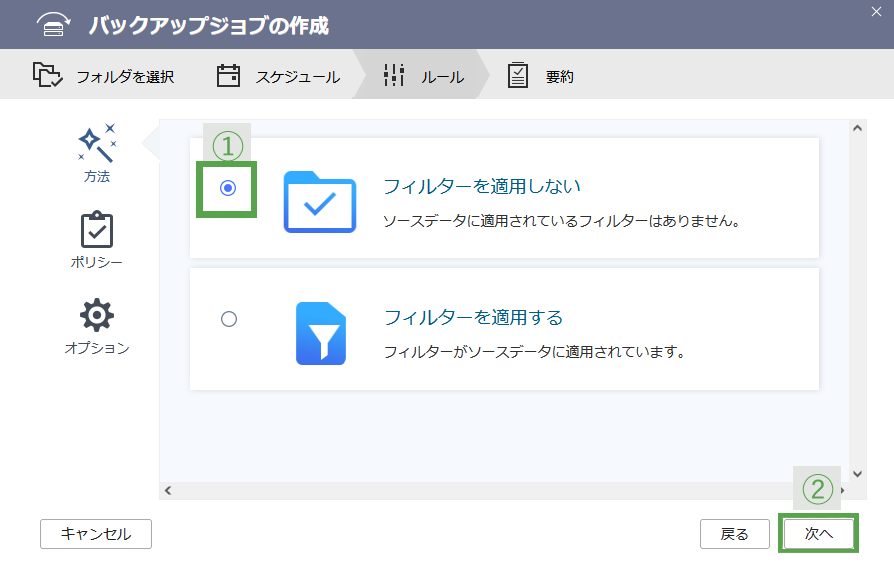Click the ポリシー sidebar label
Screen dimensions: 894x566
[96, 262]
